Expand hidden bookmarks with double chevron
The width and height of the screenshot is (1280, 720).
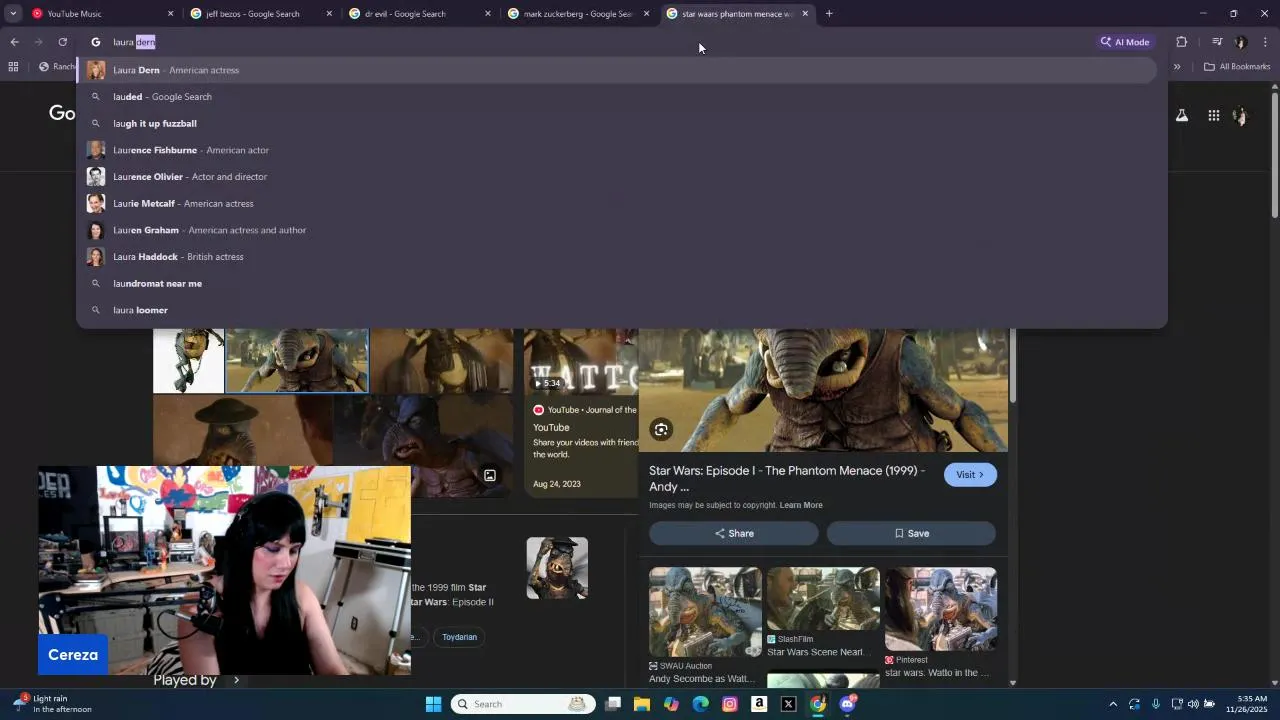(x=1177, y=67)
